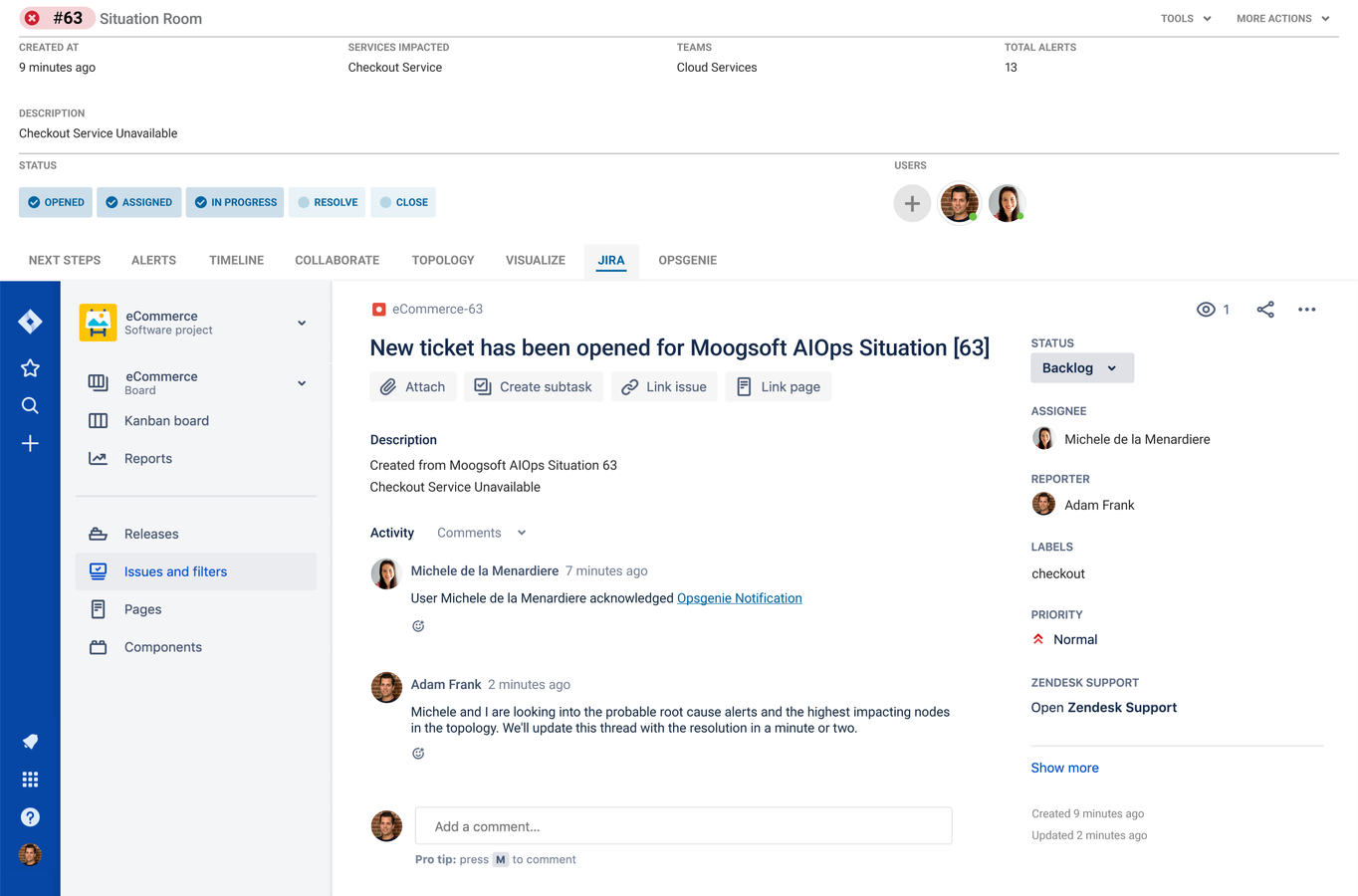Click the red situation status icon near #63
The height and width of the screenshot is (896, 1358).
(32, 18)
